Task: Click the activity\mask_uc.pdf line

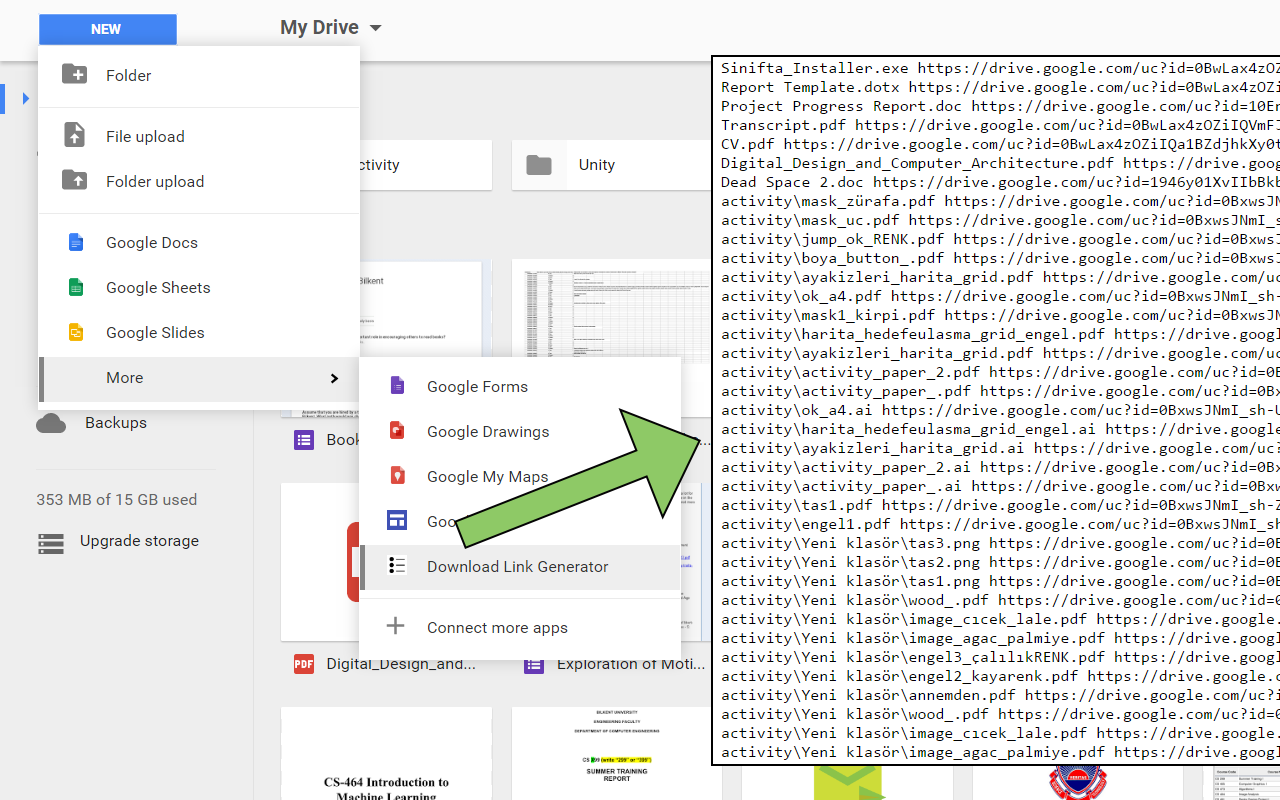Action: pos(1000,220)
